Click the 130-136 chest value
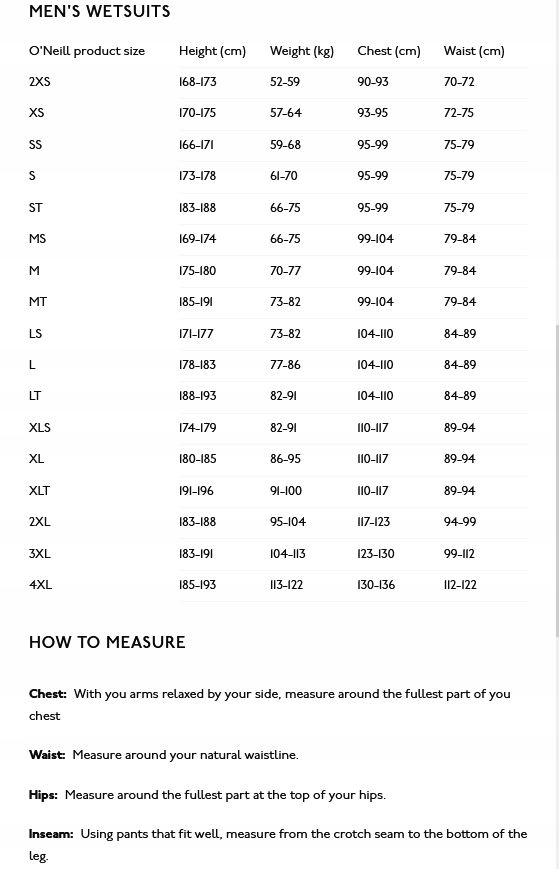This screenshot has width=559, height=869. [x=376, y=585]
